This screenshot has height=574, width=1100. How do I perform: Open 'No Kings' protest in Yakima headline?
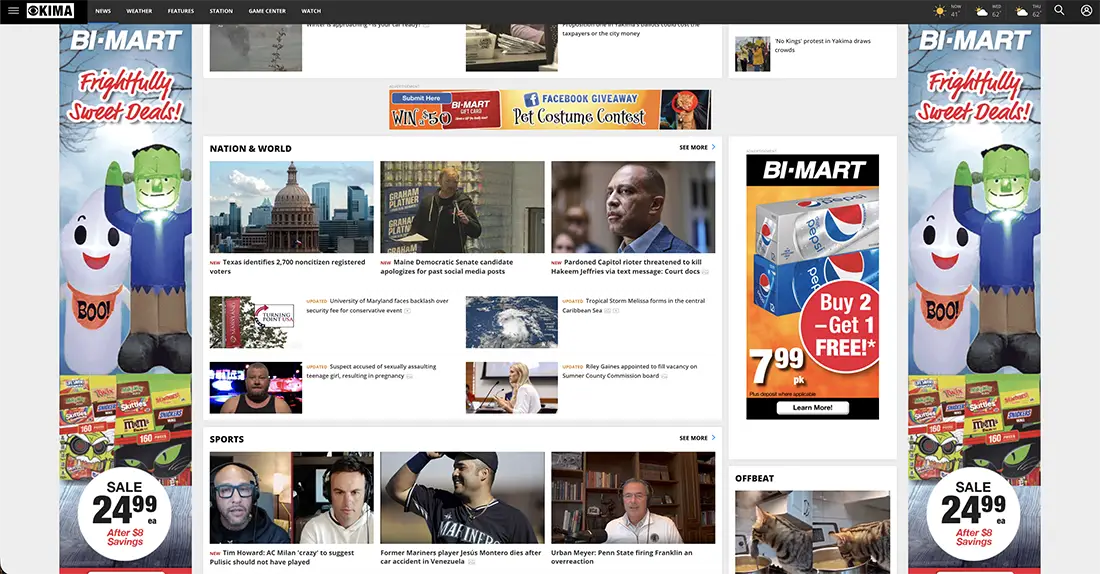(x=823, y=46)
